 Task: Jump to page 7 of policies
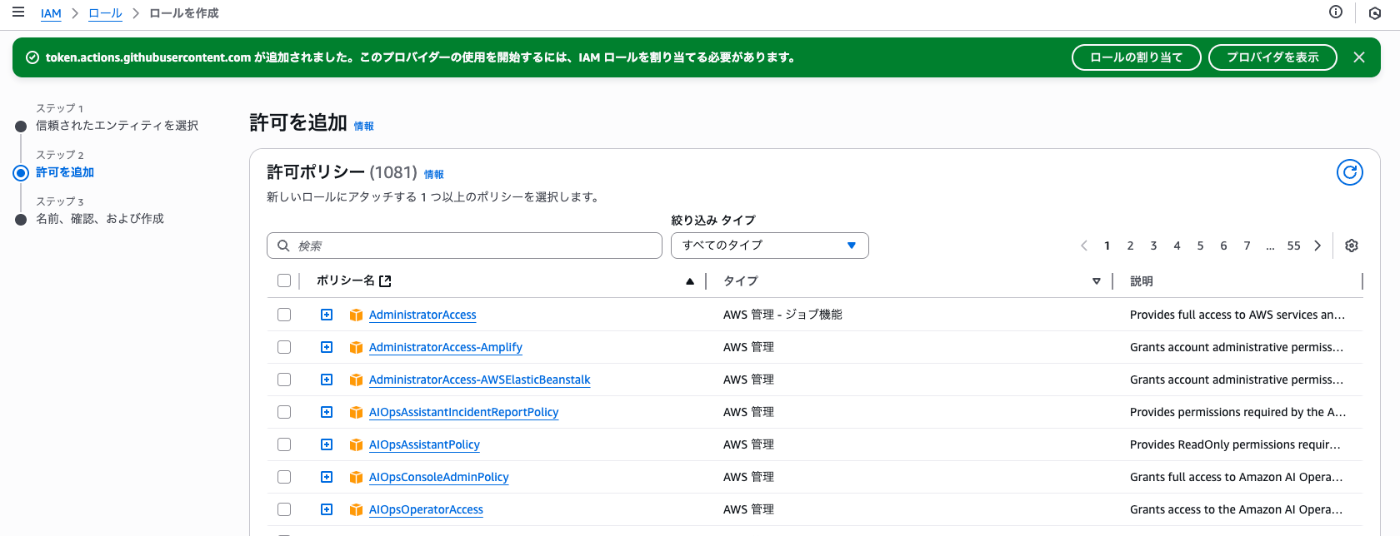pos(1247,246)
